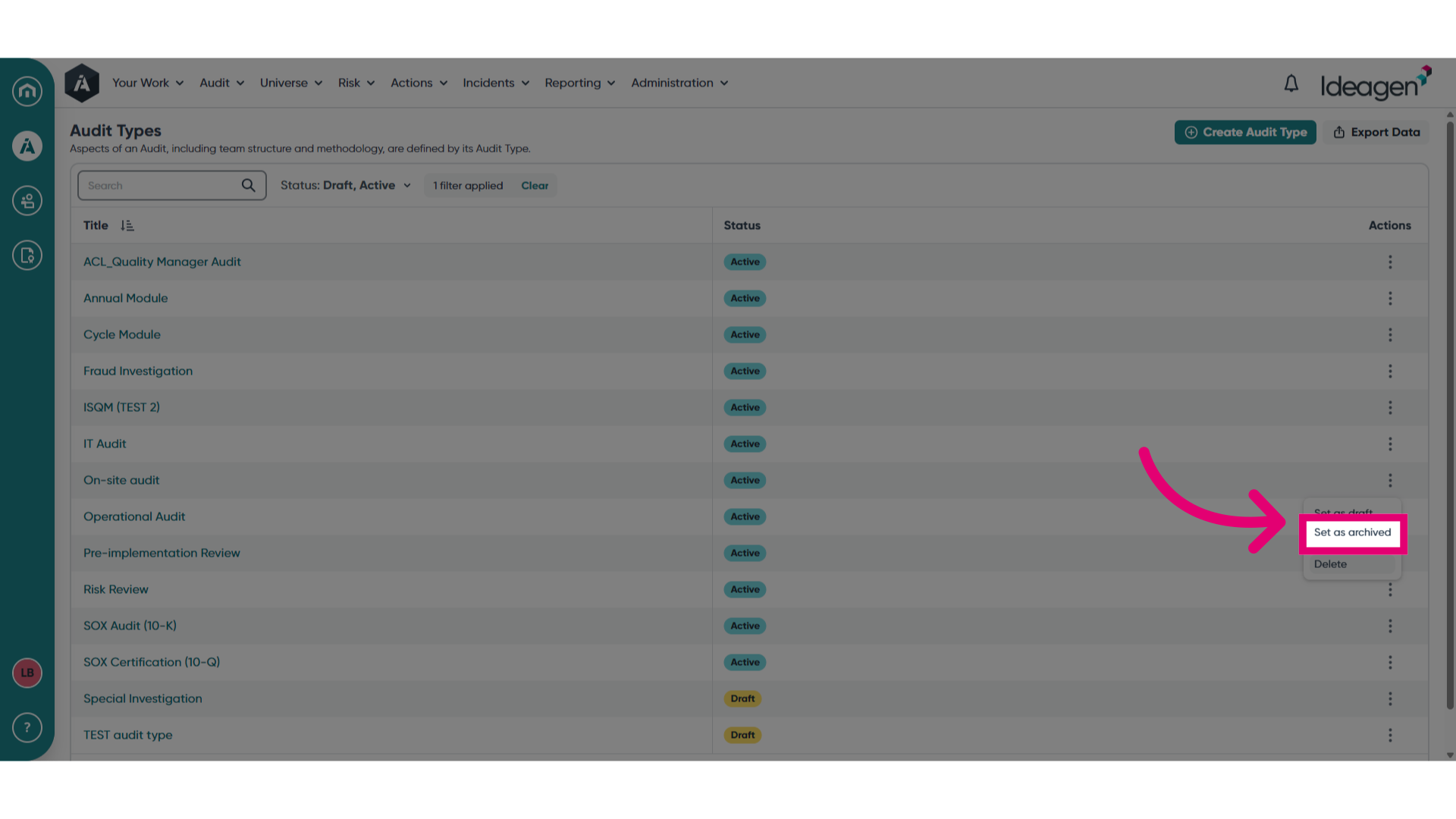The image size is (1456, 819).
Task: Expand the Universe menu
Action: coord(291,83)
